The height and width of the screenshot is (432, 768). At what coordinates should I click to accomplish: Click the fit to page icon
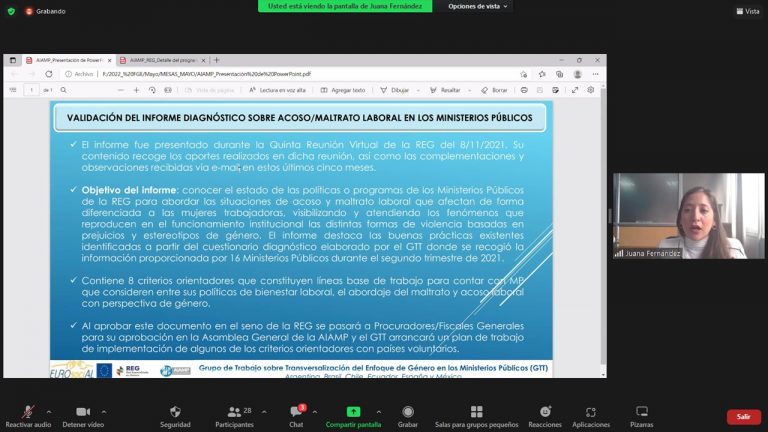168,90
